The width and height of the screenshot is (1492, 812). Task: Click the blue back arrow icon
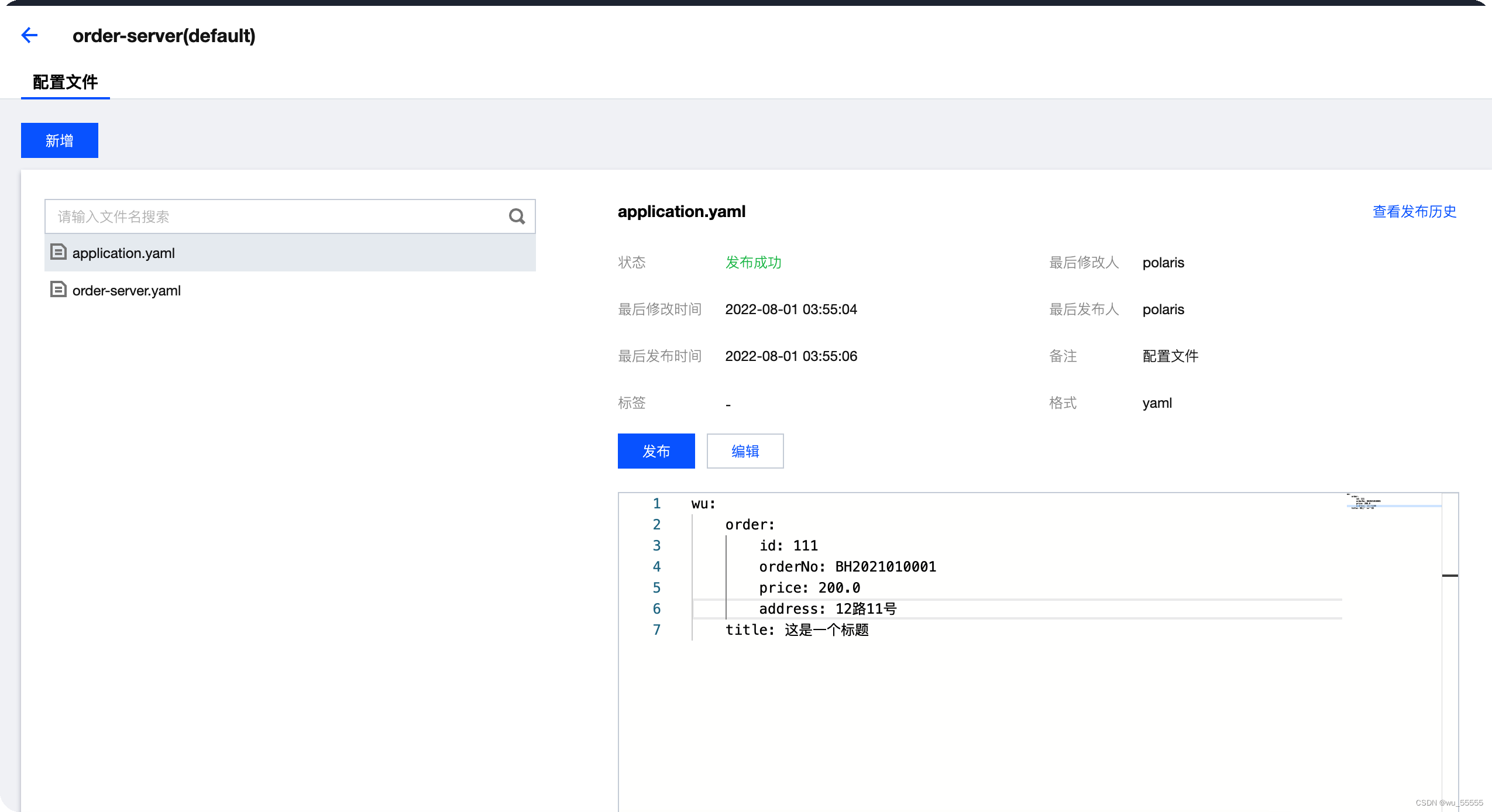(29, 36)
